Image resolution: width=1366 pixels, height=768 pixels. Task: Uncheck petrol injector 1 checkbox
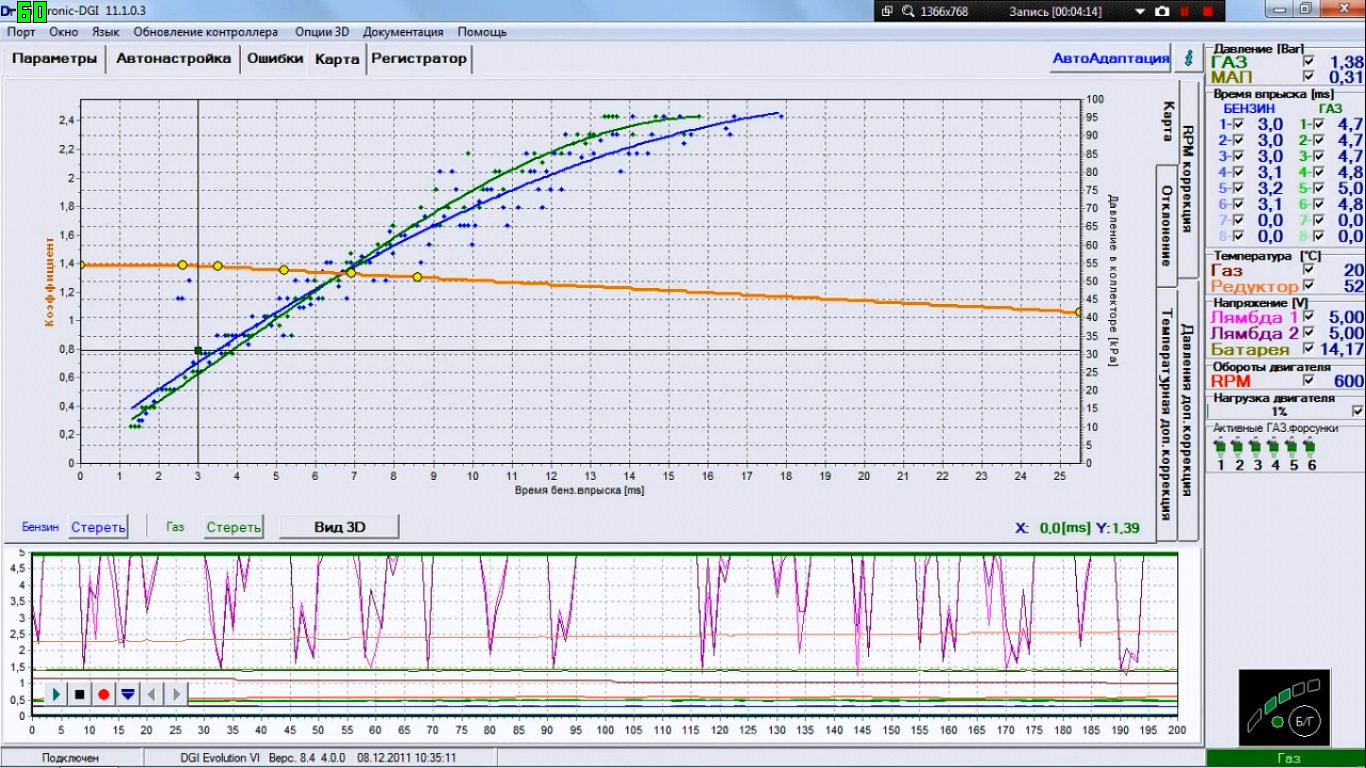[1238, 124]
